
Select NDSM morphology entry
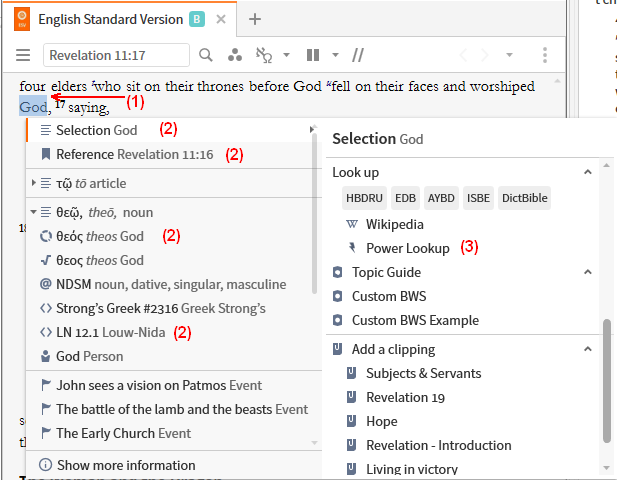coord(172,284)
